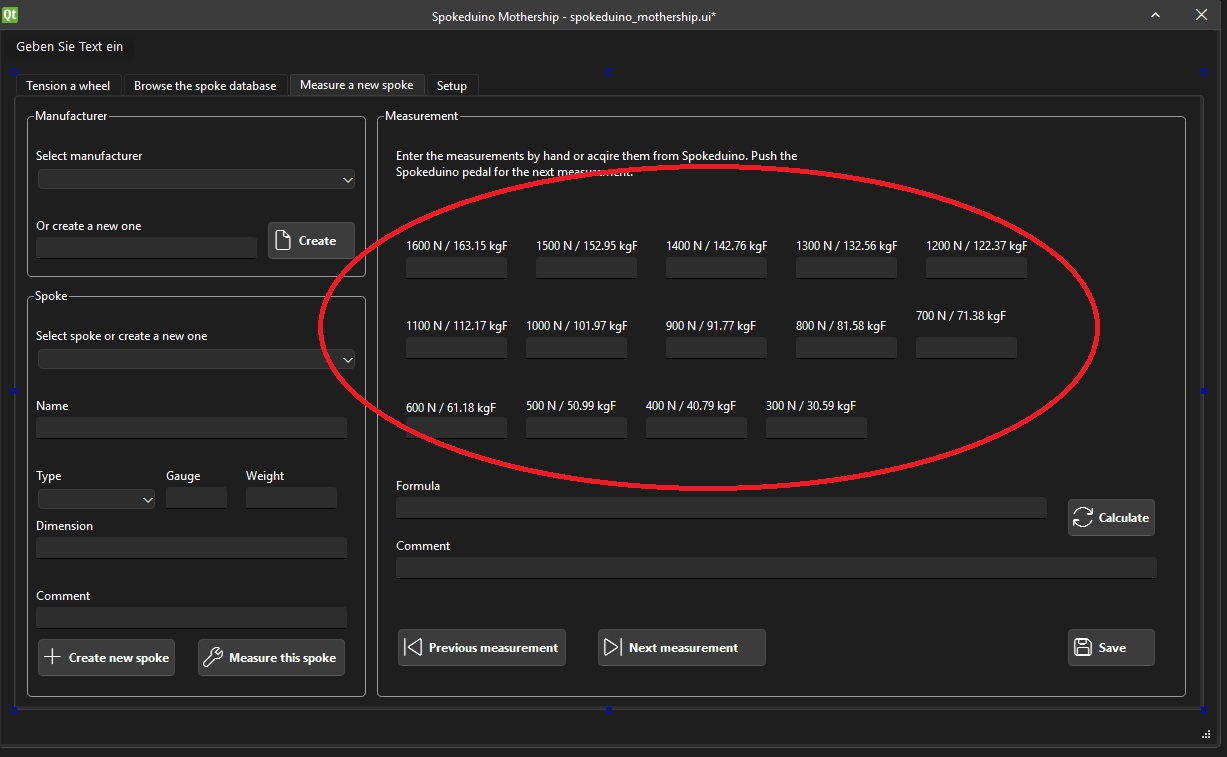Image resolution: width=1227 pixels, height=757 pixels.
Task: Click the spoke Name input field
Action: pos(191,428)
